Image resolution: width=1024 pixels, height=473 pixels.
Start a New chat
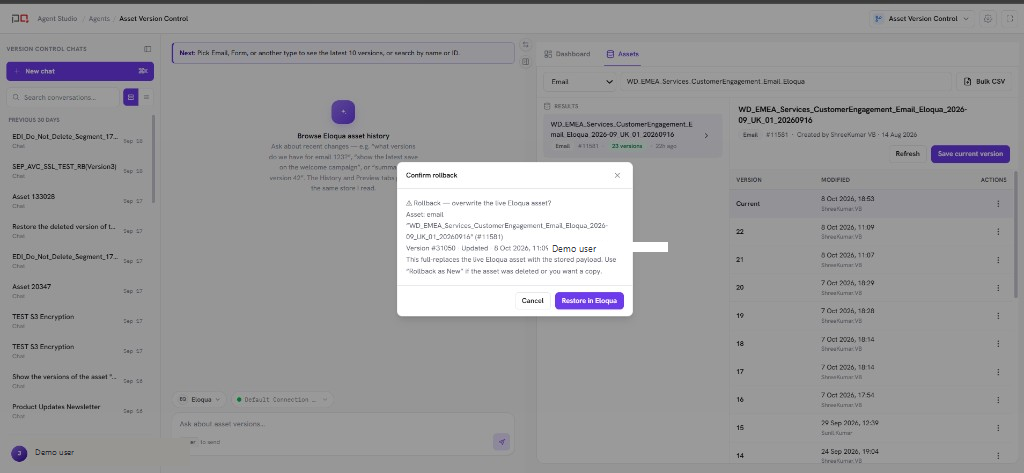pyautogui.click(x=80, y=71)
